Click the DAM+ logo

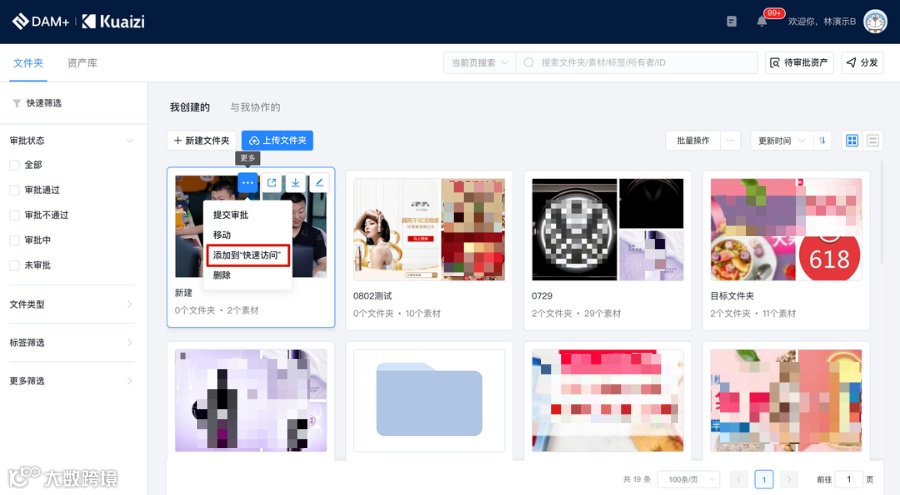[40, 21]
